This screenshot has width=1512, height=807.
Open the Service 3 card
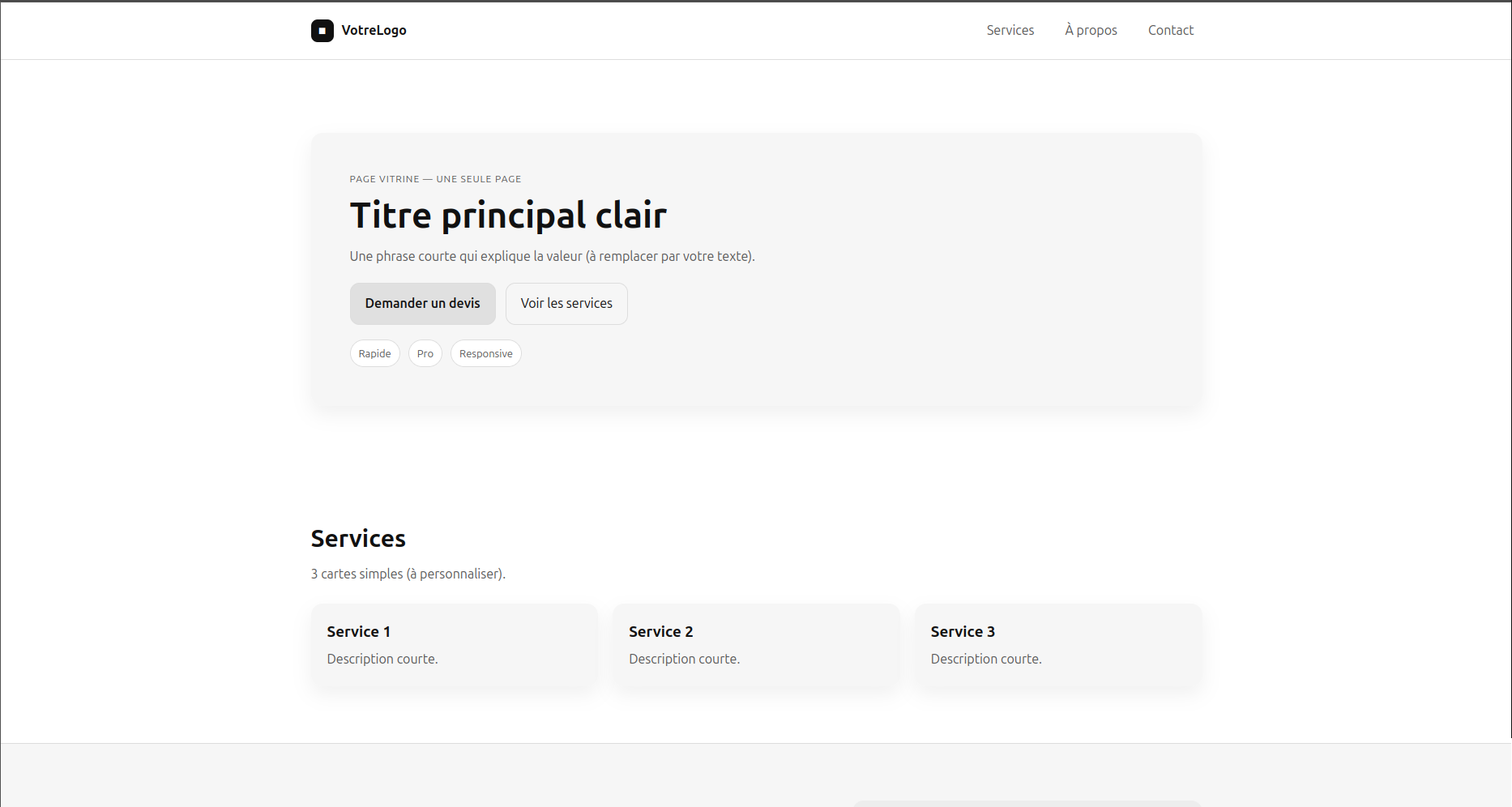click(x=1057, y=645)
